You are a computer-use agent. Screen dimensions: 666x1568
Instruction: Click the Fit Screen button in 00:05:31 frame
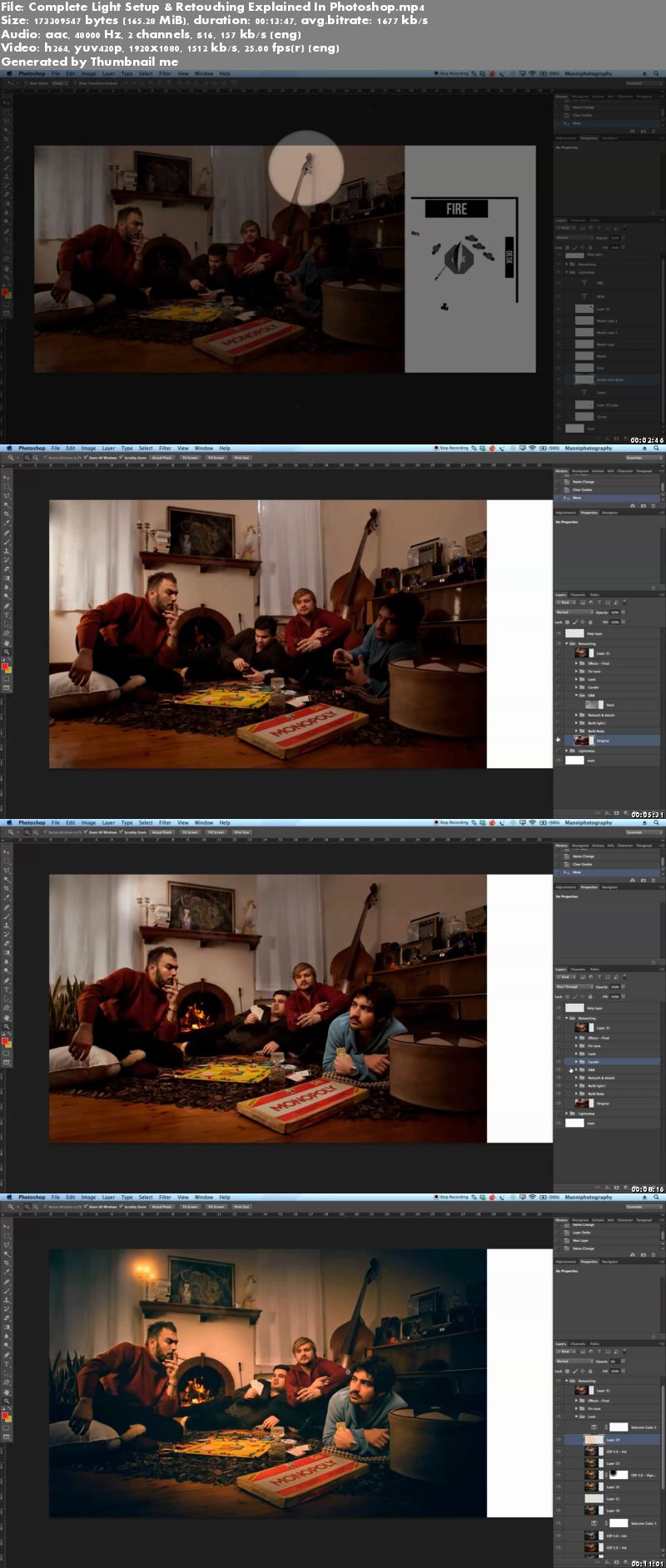point(190,458)
